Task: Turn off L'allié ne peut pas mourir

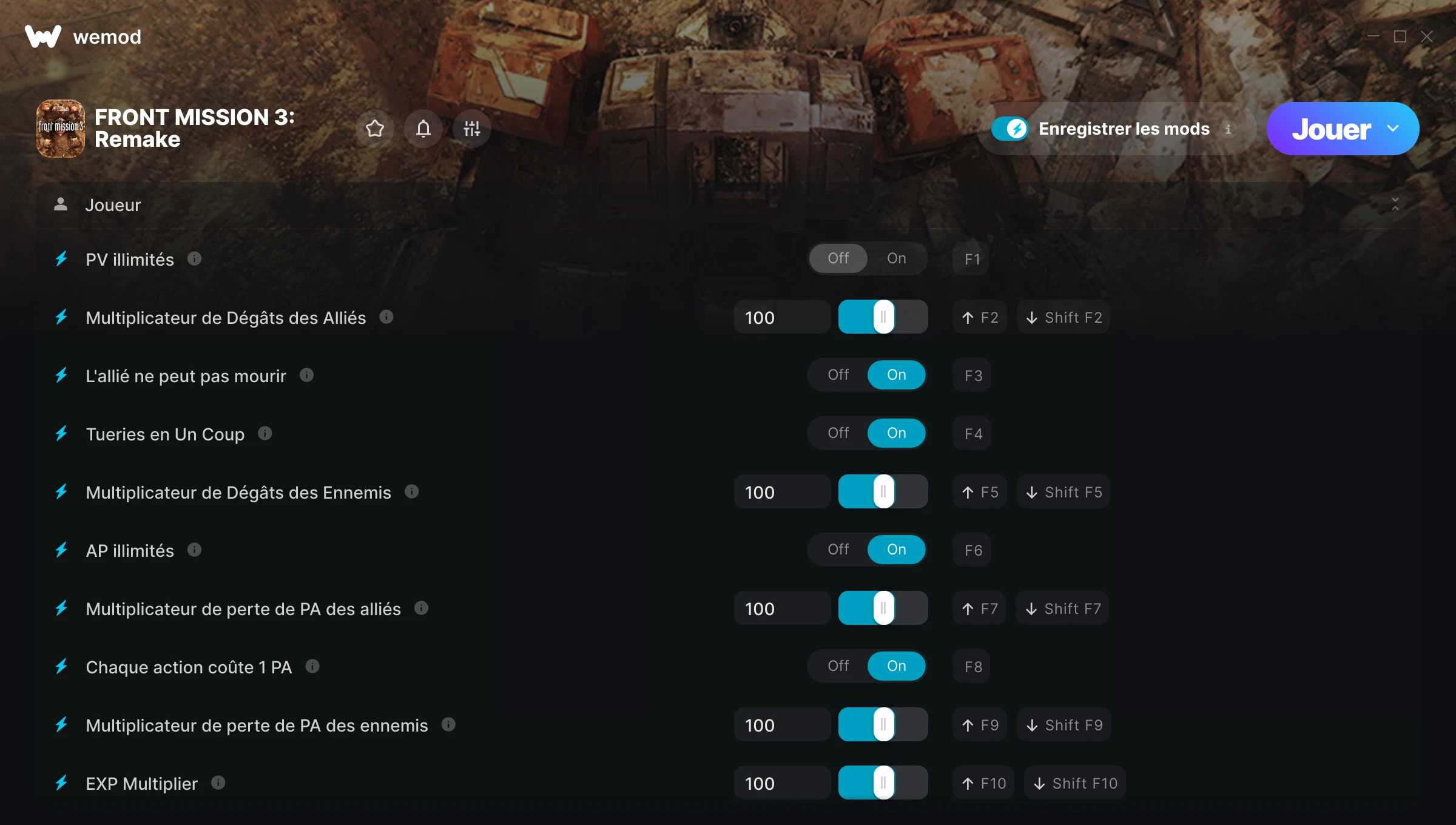Action: [838, 375]
